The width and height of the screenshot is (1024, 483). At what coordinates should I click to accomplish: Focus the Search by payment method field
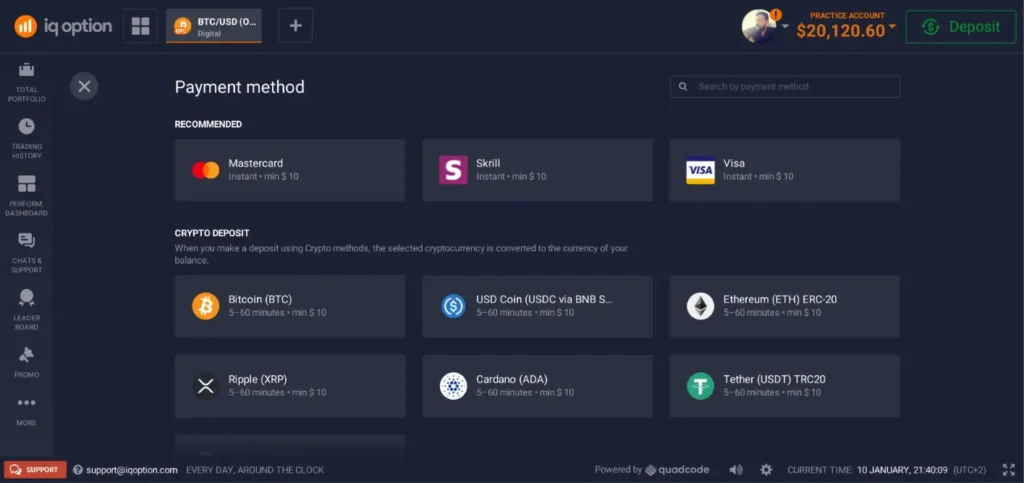[x=785, y=86]
